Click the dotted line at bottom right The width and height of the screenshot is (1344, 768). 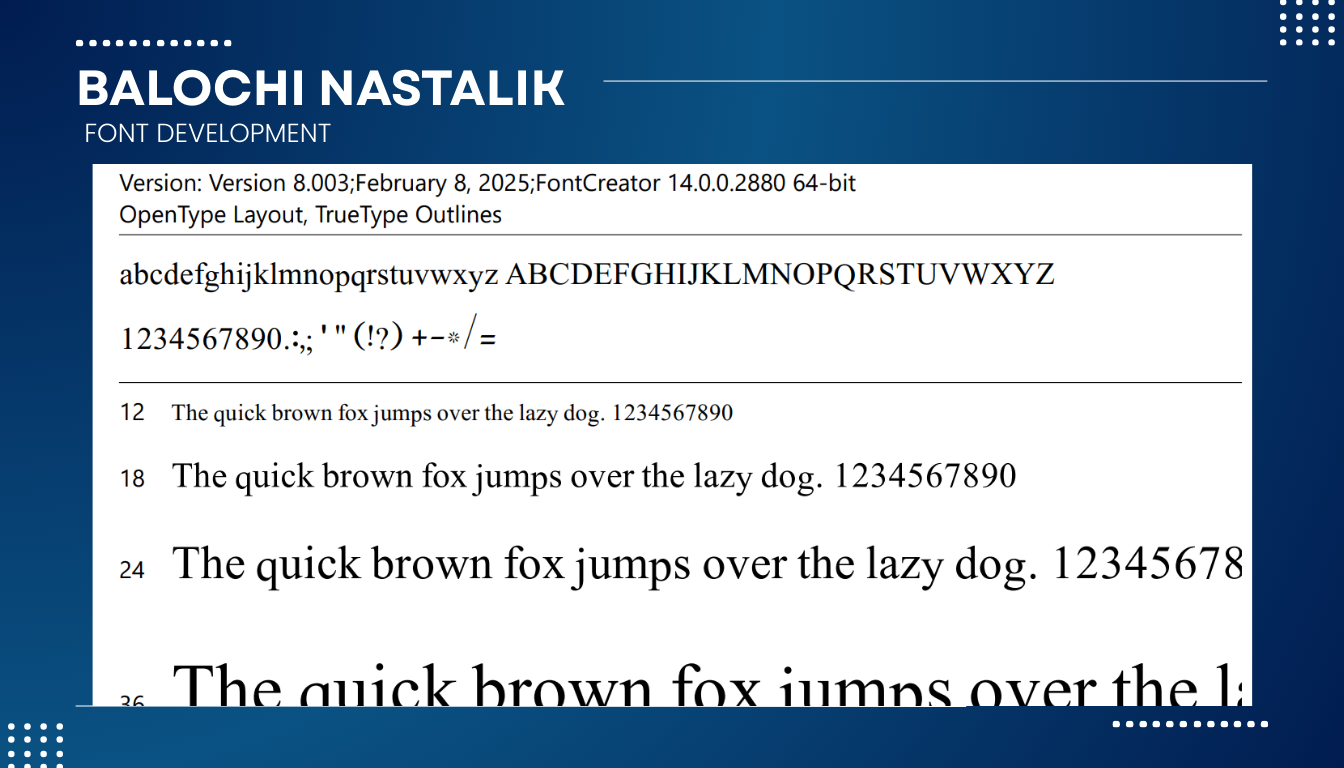pyautogui.click(x=1190, y=723)
